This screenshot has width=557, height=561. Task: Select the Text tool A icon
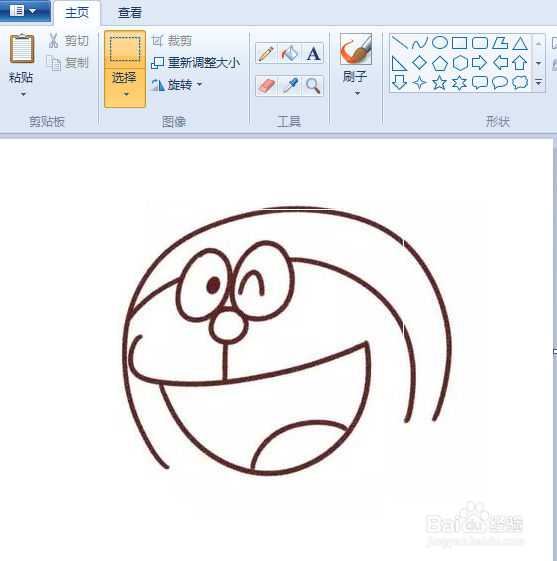tap(313, 54)
